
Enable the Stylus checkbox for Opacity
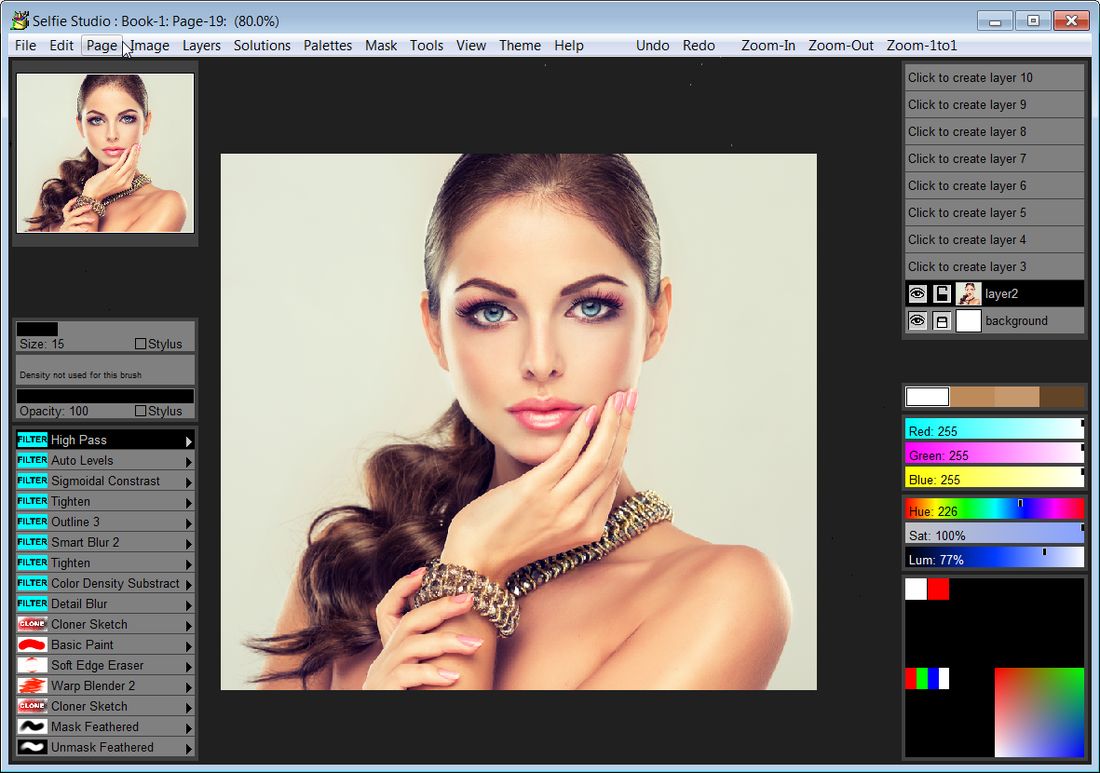pos(141,411)
